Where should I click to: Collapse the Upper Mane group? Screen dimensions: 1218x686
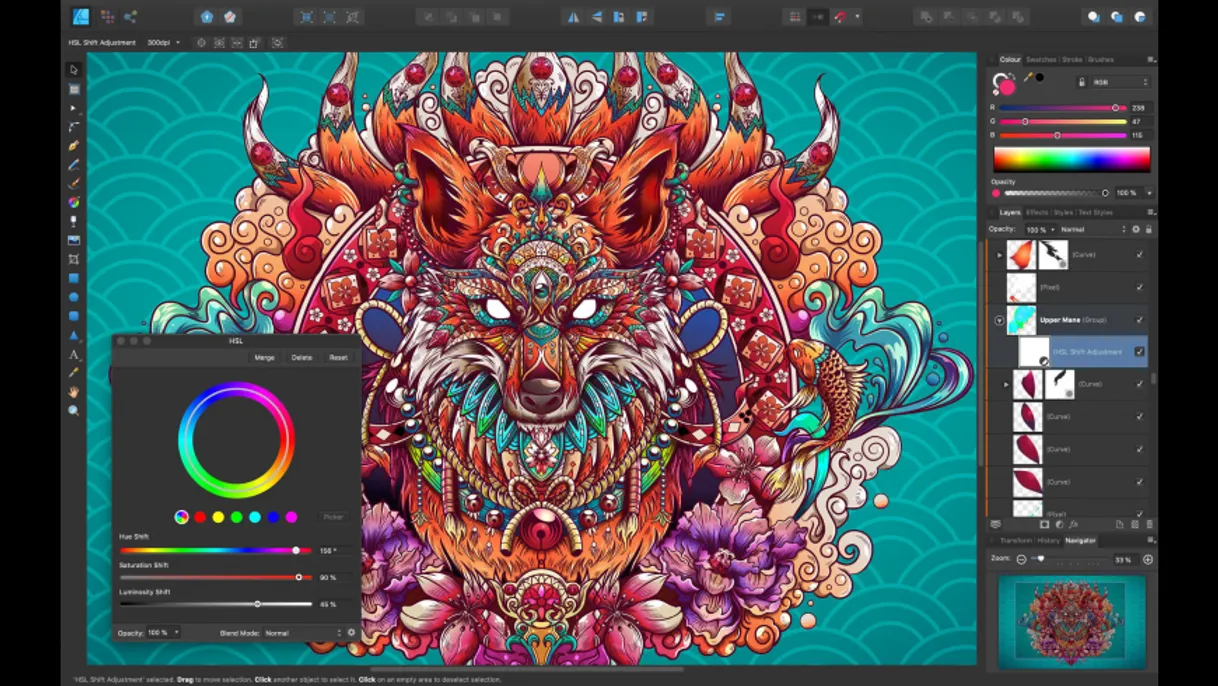pos(999,320)
